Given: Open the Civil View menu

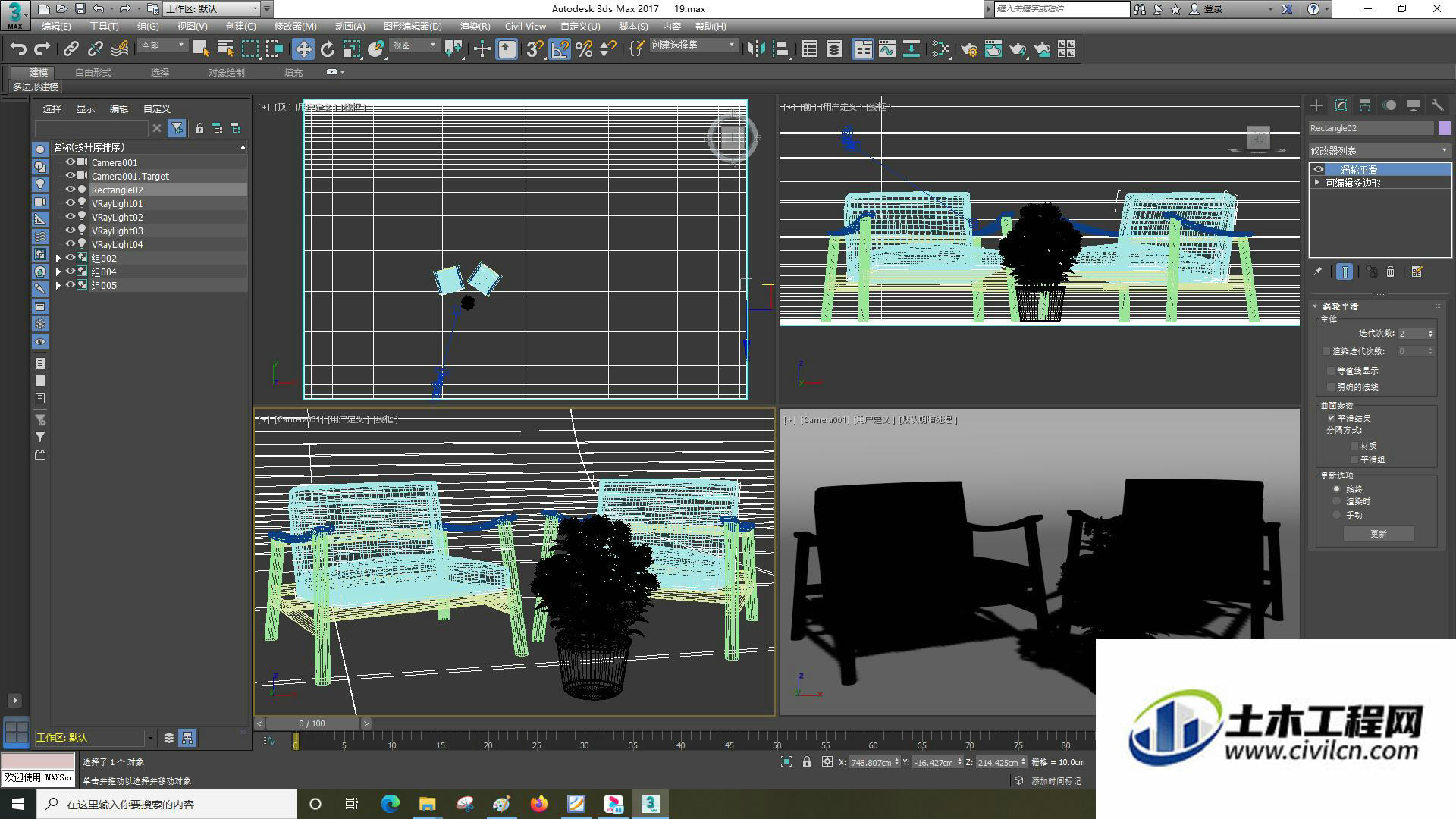Looking at the screenshot, I should click(526, 26).
